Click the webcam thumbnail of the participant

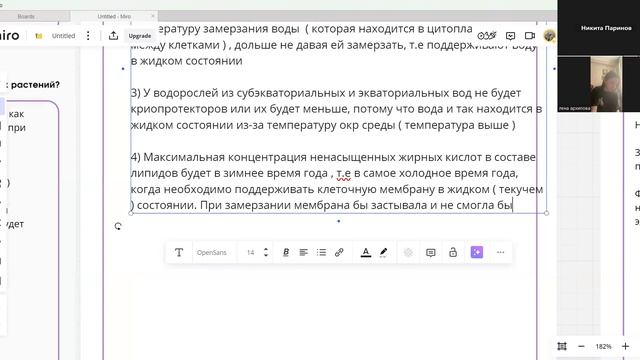coord(606,84)
